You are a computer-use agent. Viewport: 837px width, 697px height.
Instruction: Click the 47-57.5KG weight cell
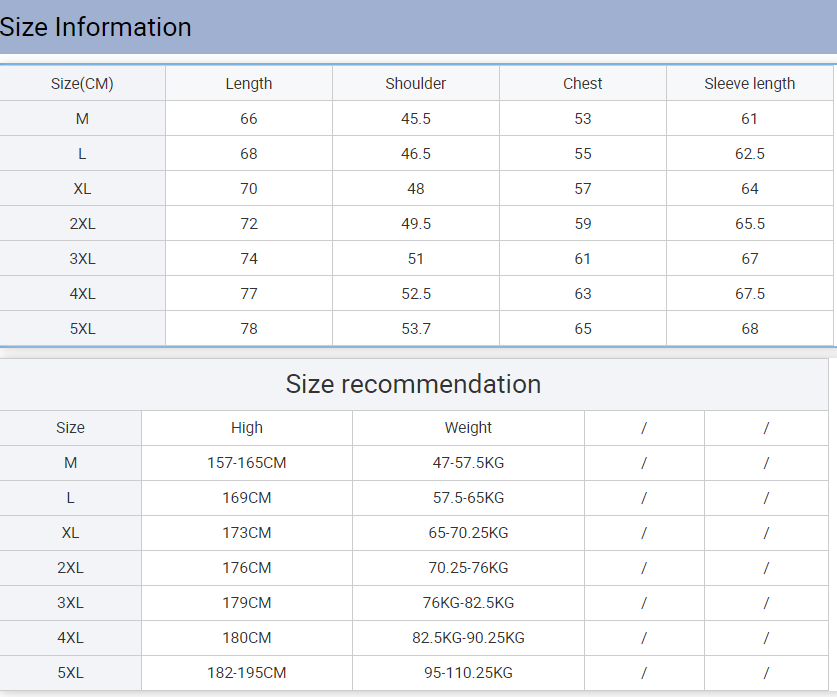[468, 463]
